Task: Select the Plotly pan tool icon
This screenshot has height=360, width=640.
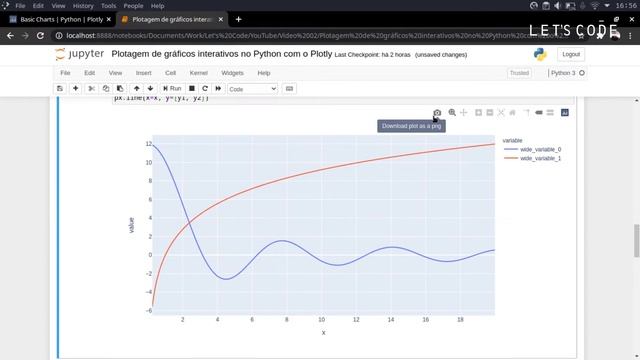Action: 464,113
